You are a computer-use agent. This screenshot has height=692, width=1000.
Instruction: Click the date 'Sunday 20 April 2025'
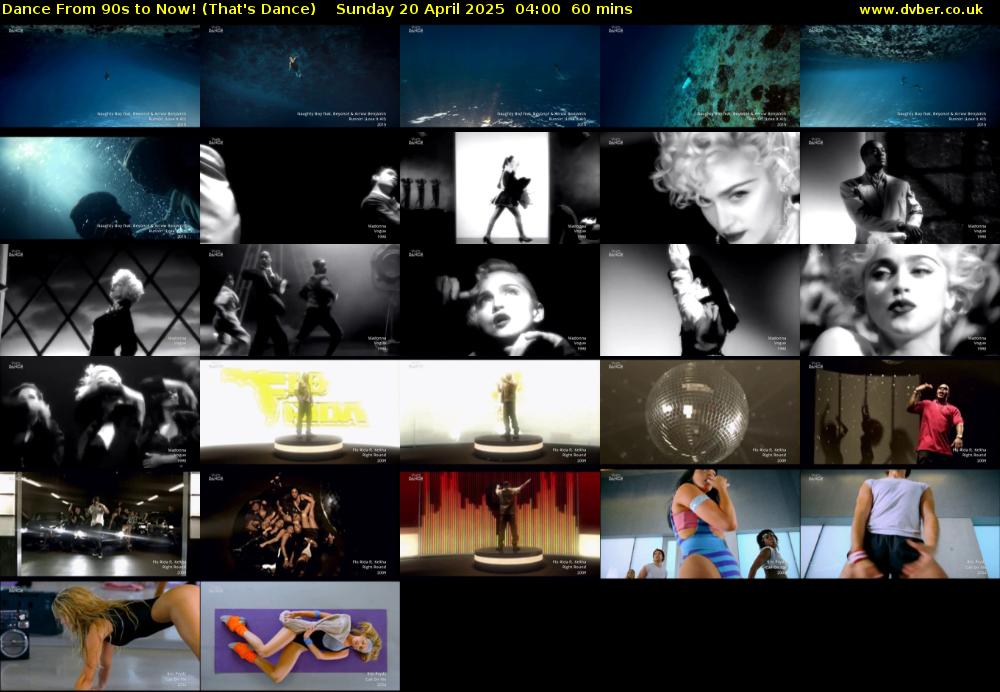click(x=420, y=10)
